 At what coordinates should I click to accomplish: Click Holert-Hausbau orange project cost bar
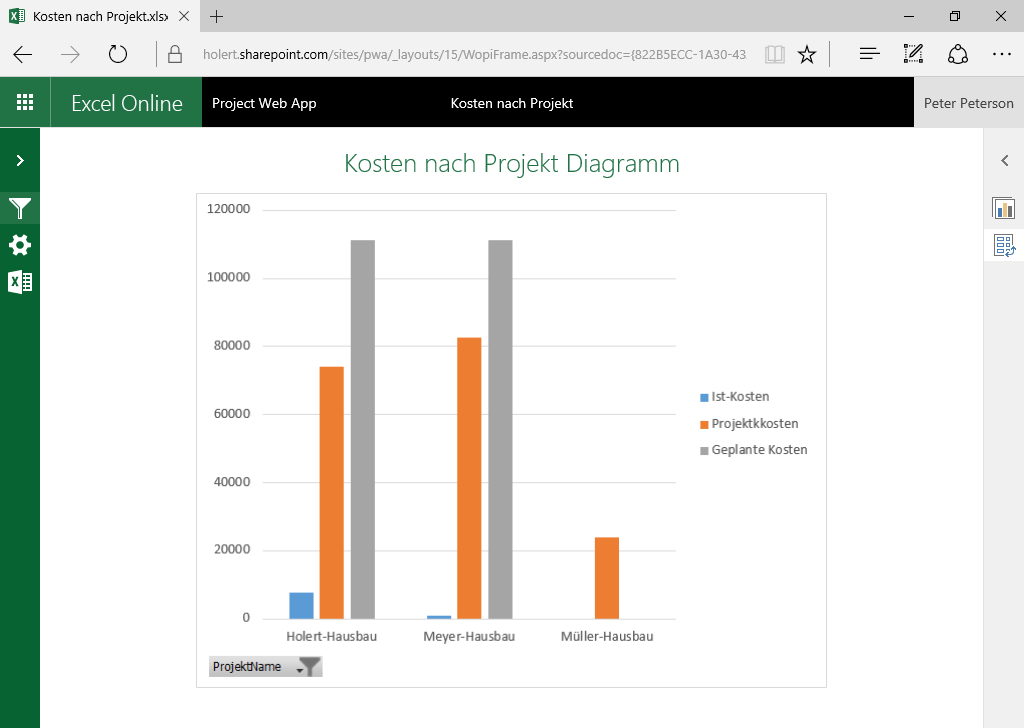click(x=332, y=492)
